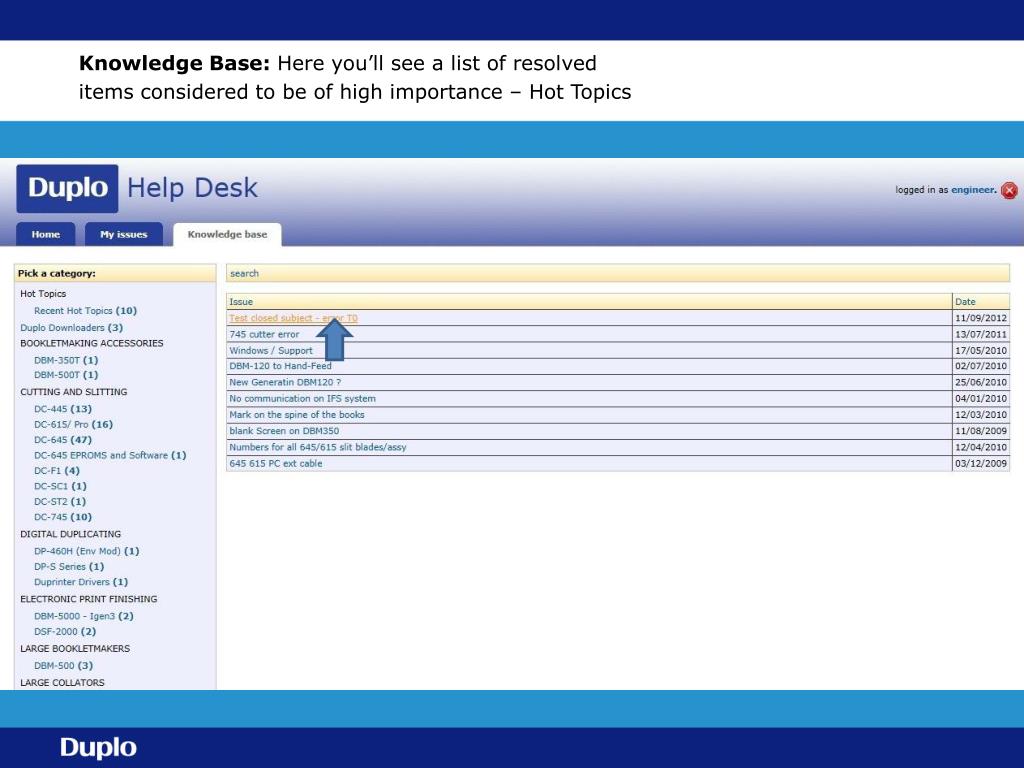The height and width of the screenshot is (768, 1024).
Task: Open the Home tab
Action: point(46,234)
